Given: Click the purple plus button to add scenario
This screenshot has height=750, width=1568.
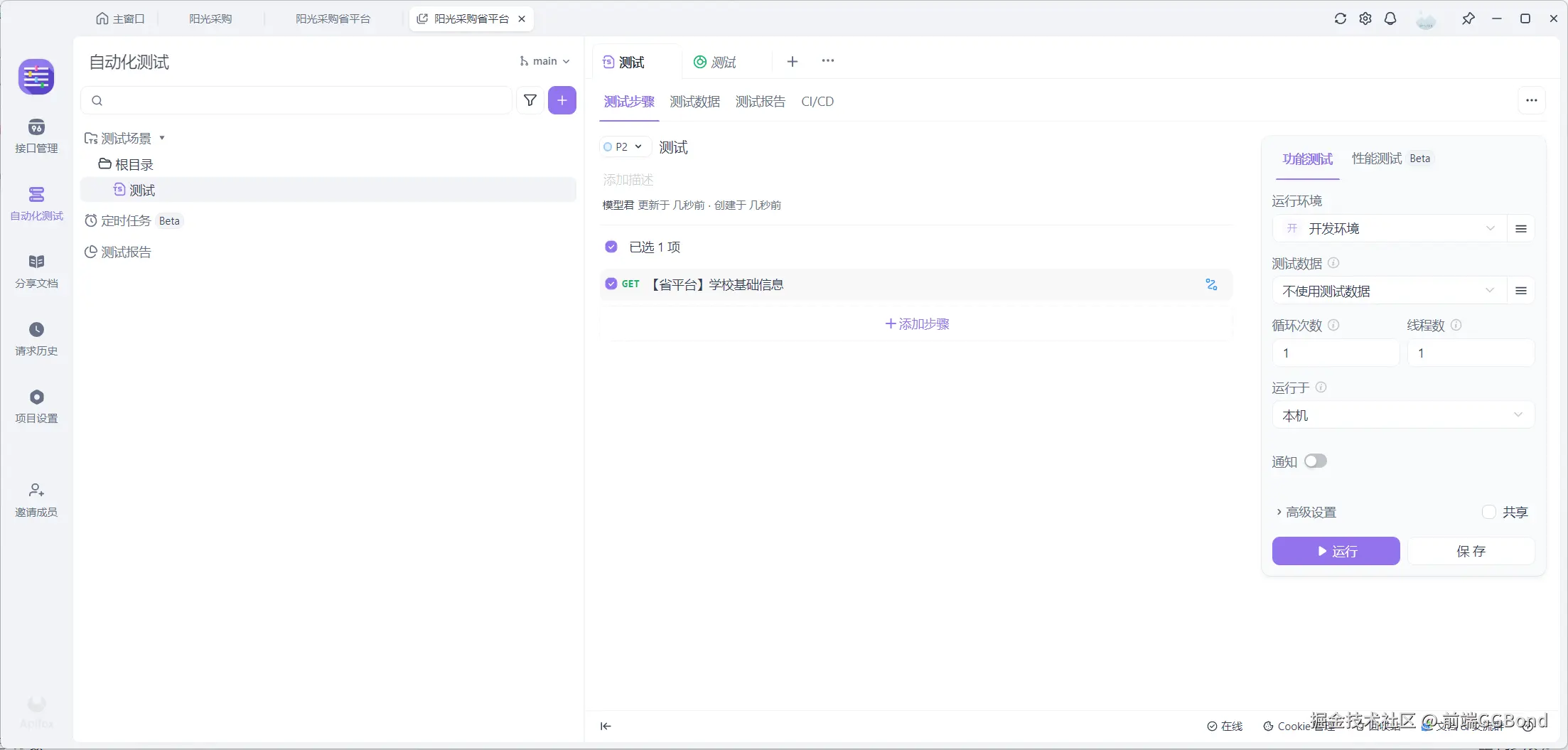Looking at the screenshot, I should pos(562,100).
